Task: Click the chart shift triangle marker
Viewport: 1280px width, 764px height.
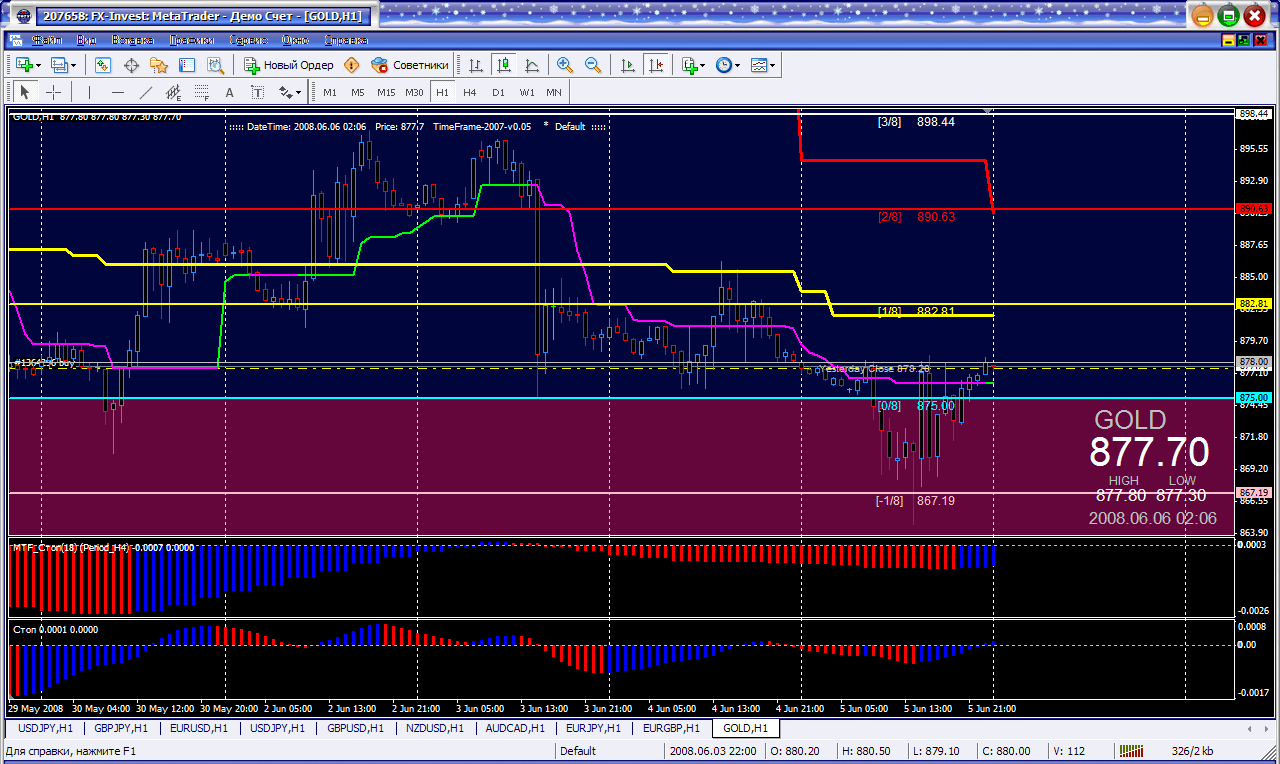Action: pyautogui.click(x=989, y=110)
